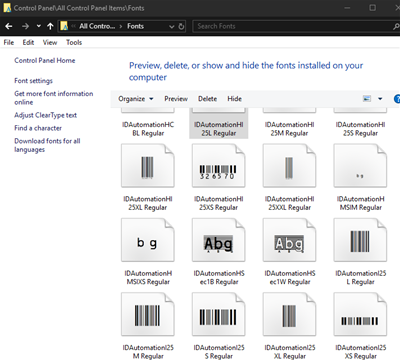Image resolution: width=400 pixels, height=360 pixels.
Task: Click IDAutomationI25XL Regular file name
Action: tap(290, 352)
